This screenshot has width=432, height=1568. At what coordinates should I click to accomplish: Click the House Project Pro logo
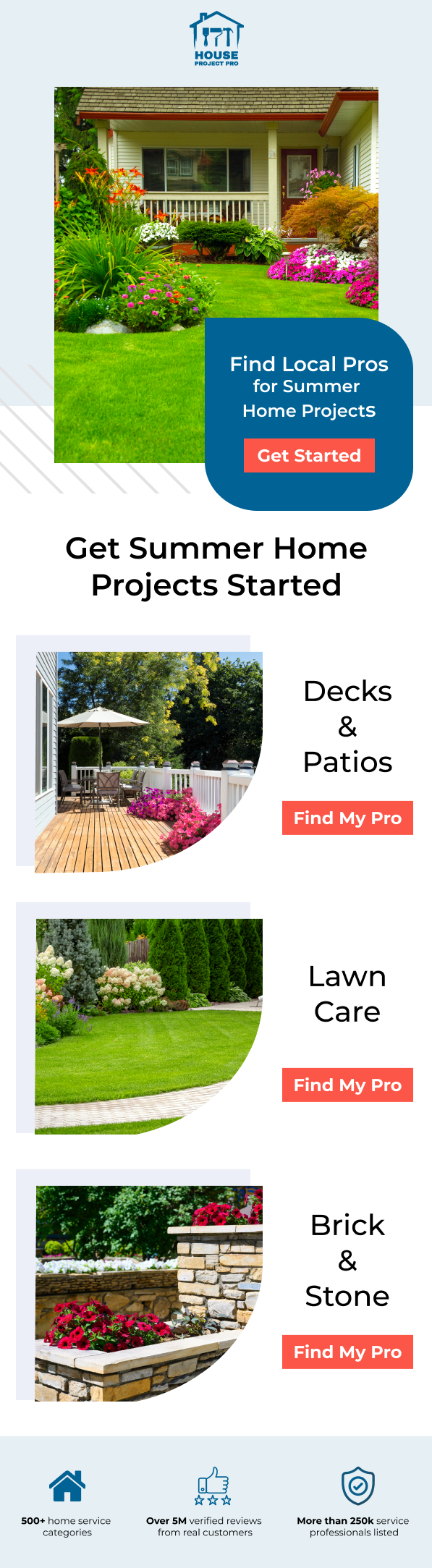coord(216,39)
